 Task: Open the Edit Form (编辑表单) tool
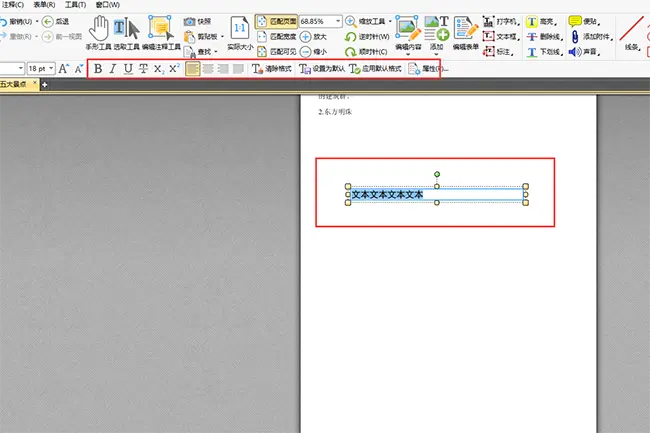pos(466,33)
